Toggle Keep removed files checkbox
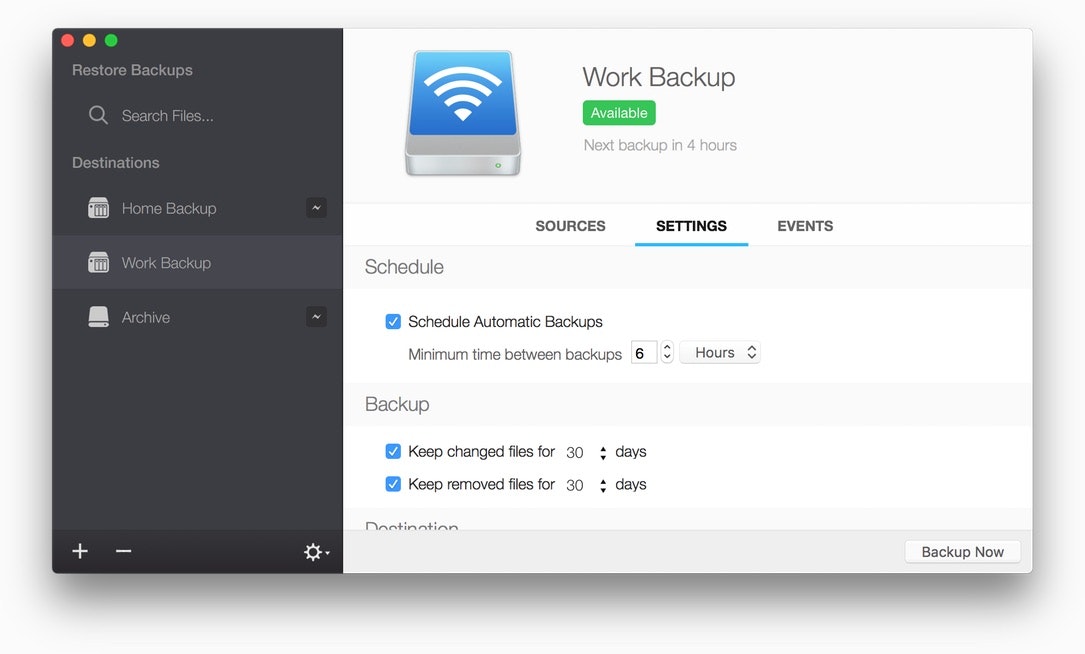The height and width of the screenshot is (654, 1085). pyautogui.click(x=393, y=484)
